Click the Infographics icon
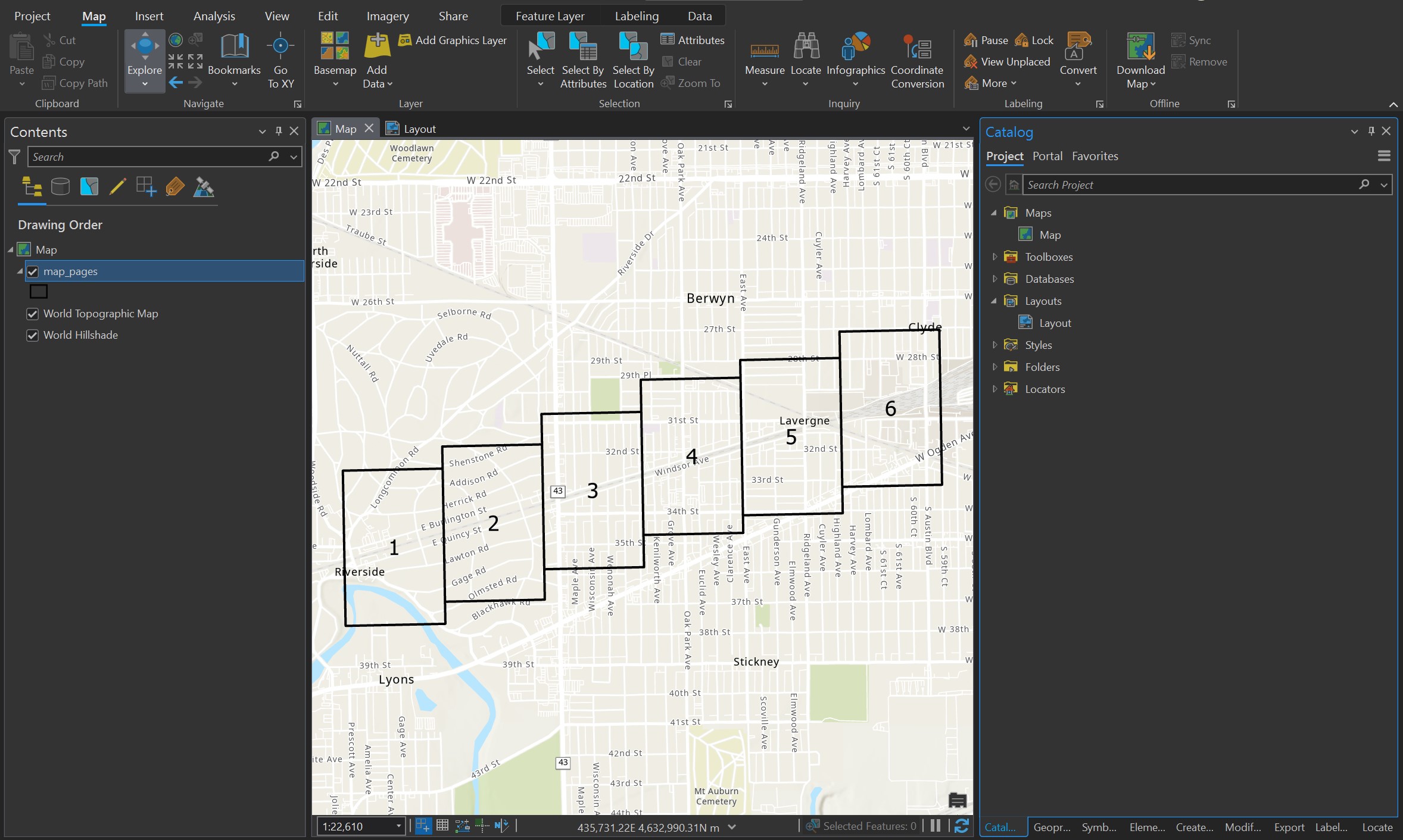This screenshot has height=840, width=1403. (x=856, y=47)
